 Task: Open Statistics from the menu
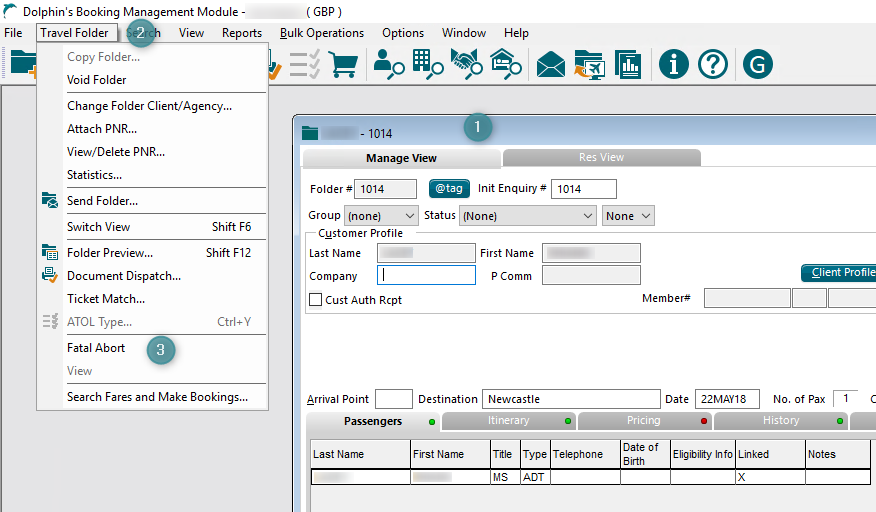(152, 175)
